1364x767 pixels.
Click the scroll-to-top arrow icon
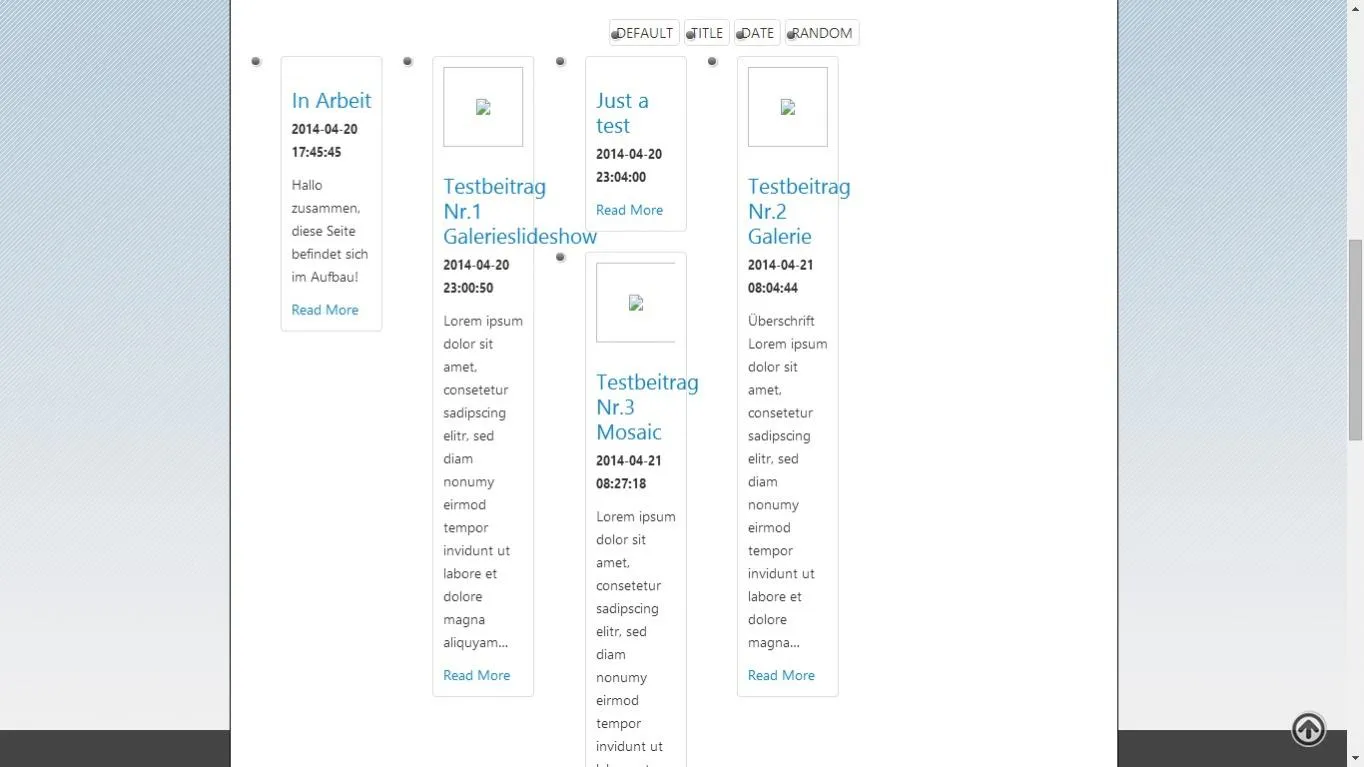click(x=1308, y=729)
